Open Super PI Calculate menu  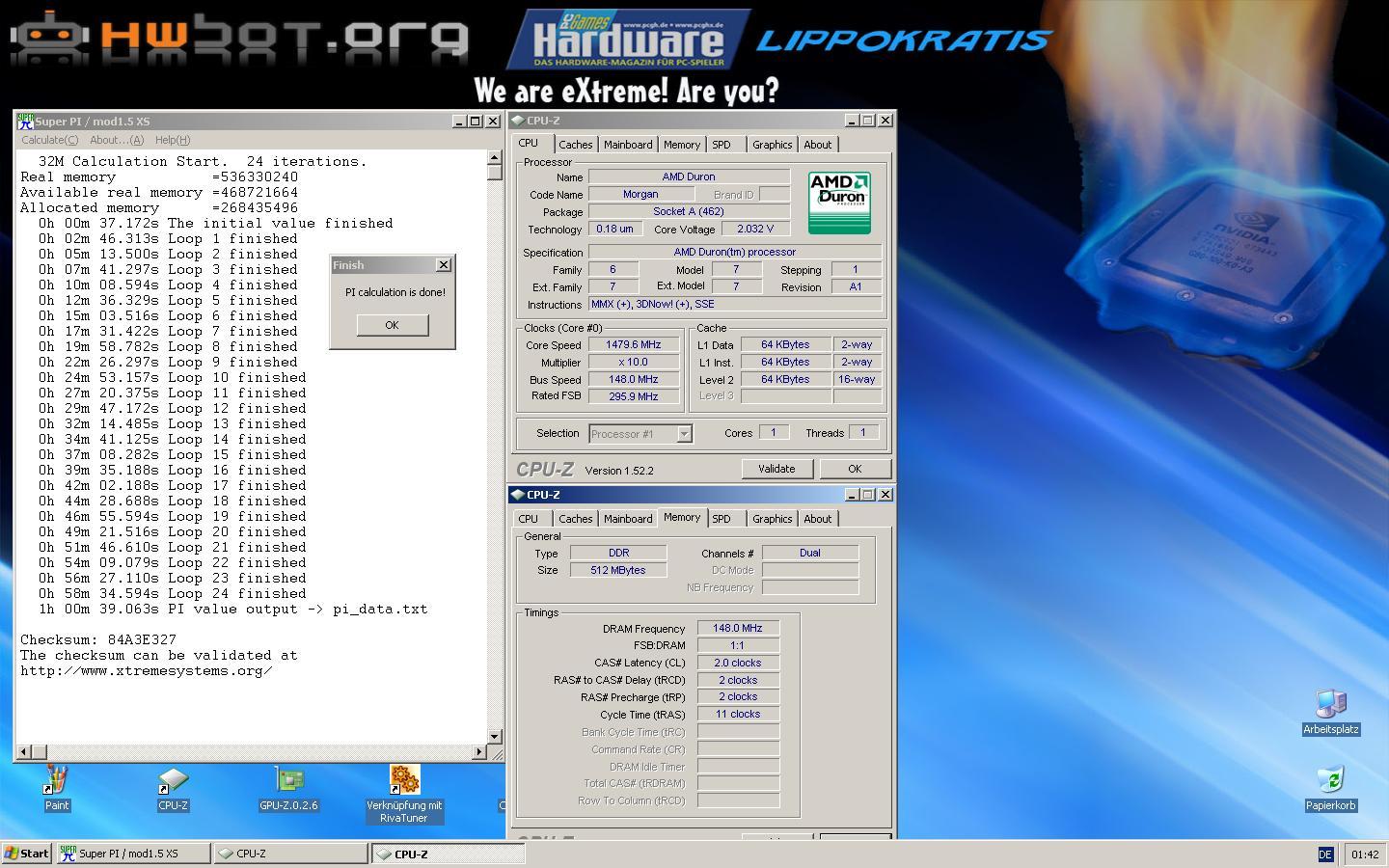point(49,140)
